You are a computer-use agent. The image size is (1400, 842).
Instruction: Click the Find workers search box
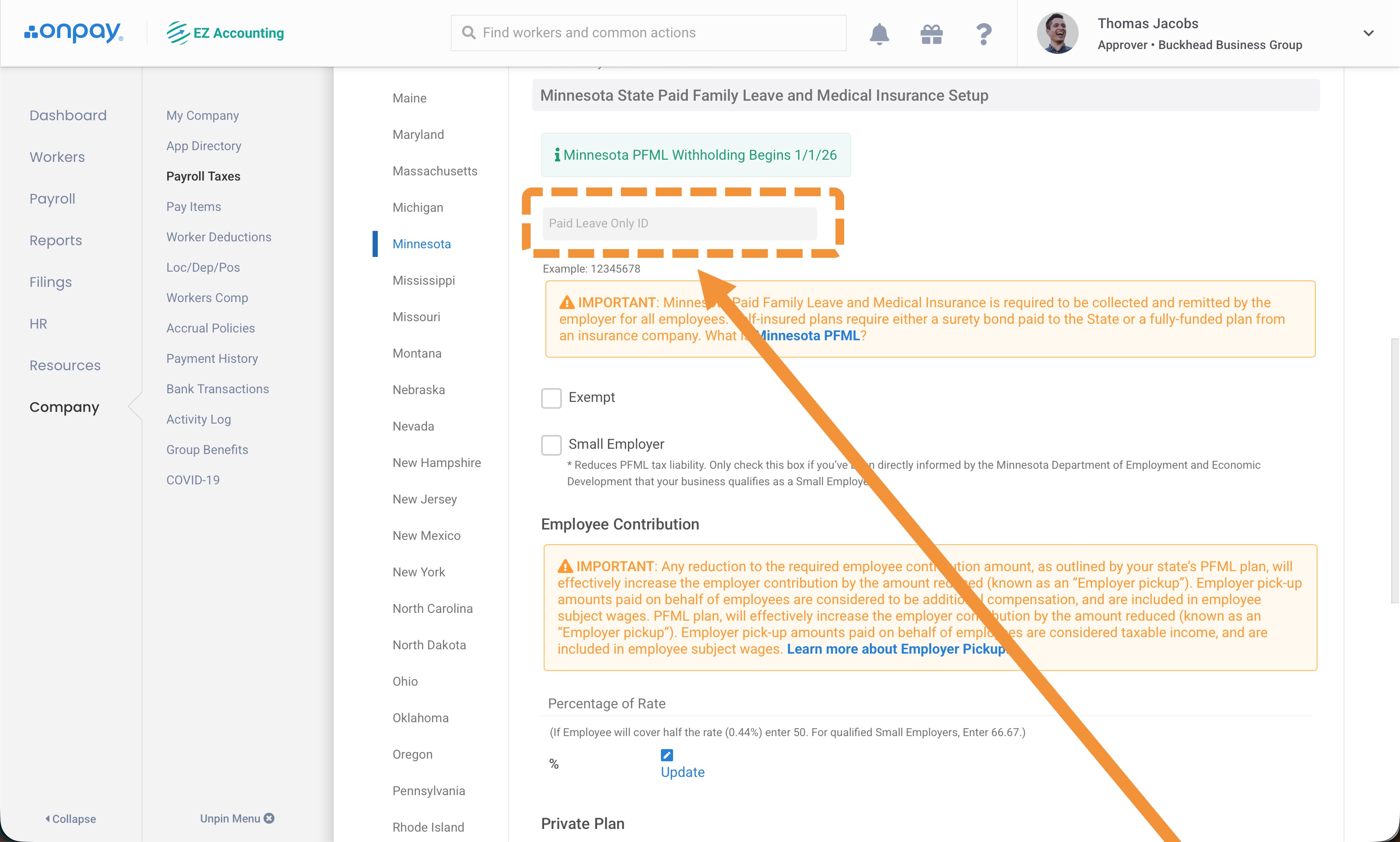pyautogui.click(x=648, y=33)
